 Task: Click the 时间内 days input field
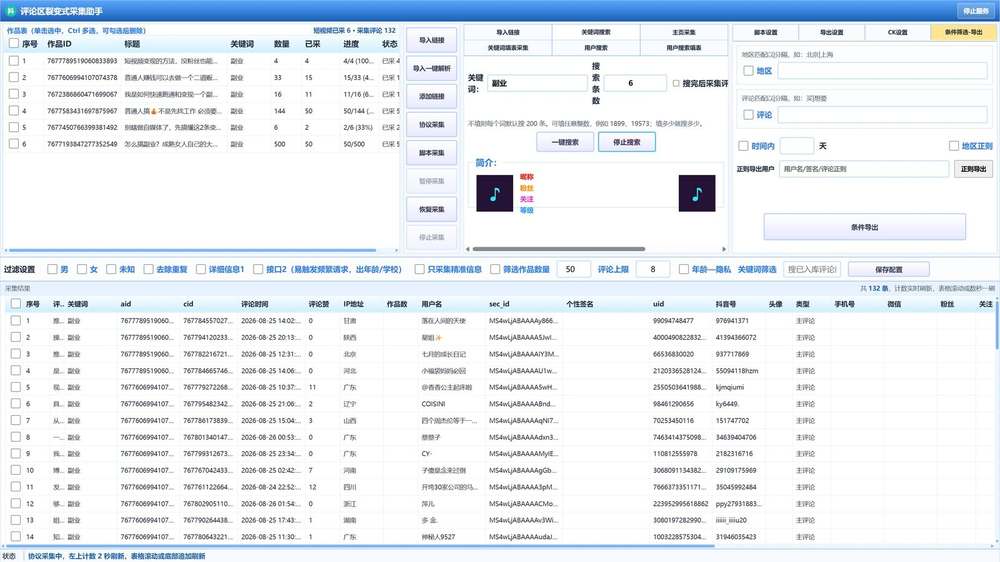pyautogui.click(x=797, y=146)
